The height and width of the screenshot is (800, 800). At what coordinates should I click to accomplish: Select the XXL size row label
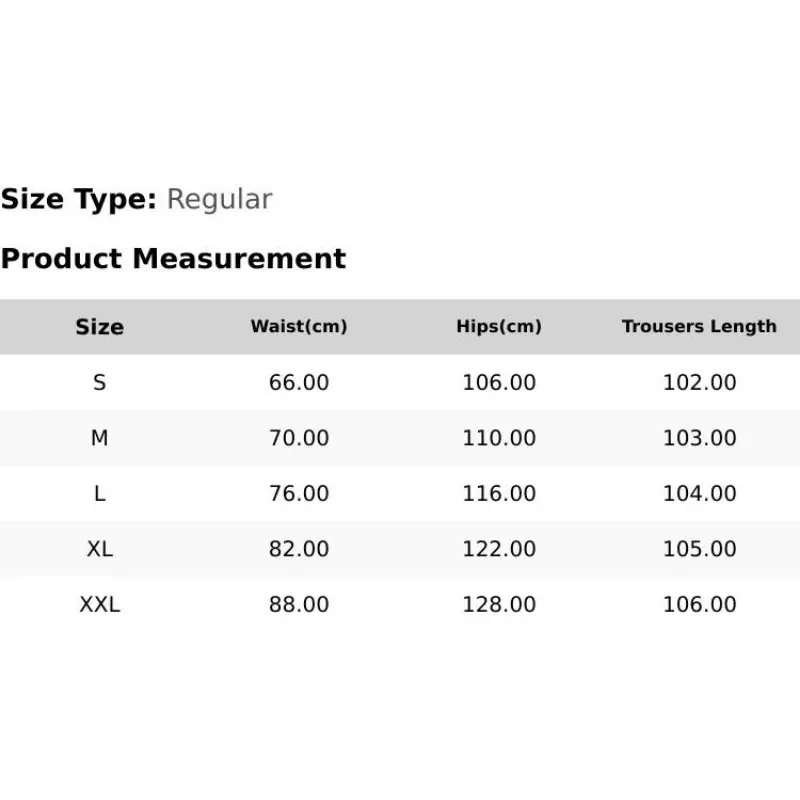[x=99, y=605]
